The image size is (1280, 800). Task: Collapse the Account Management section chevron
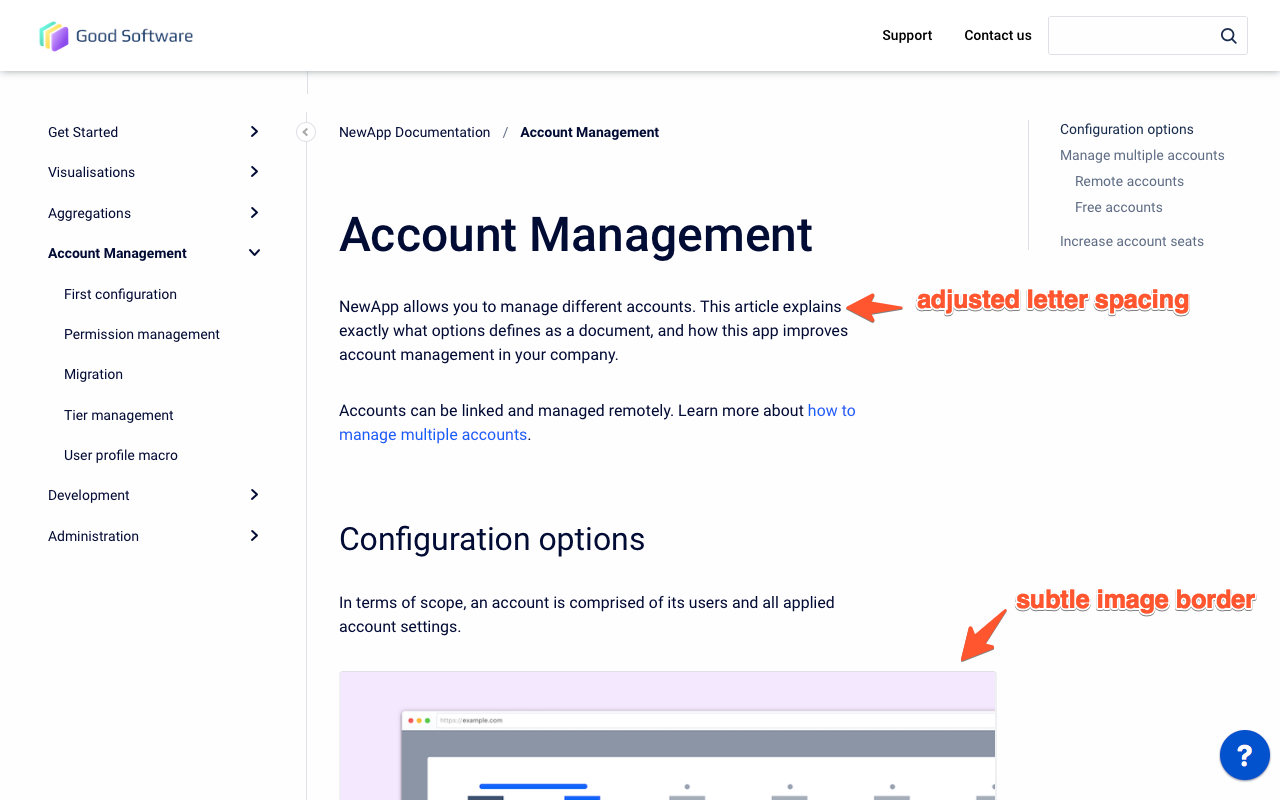pyautogui.click(x=254, y=253)
